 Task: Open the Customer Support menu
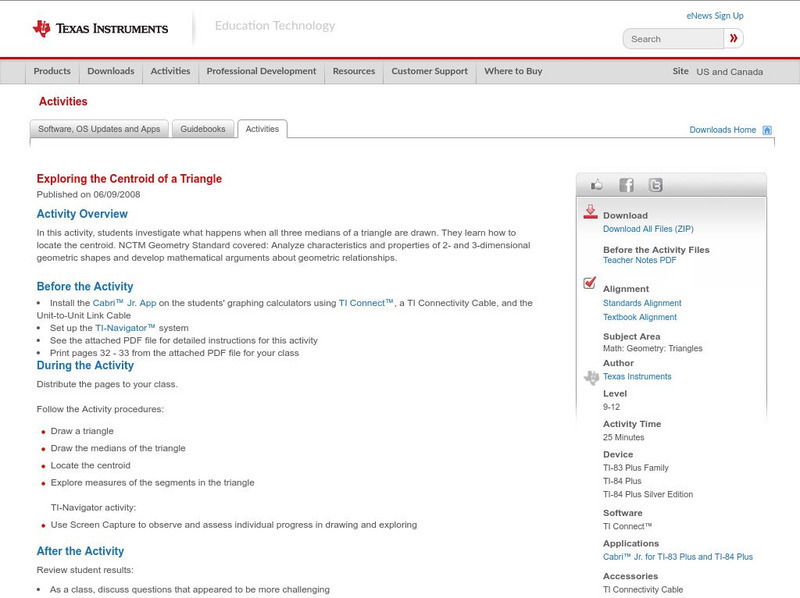(x=430, y=71)
